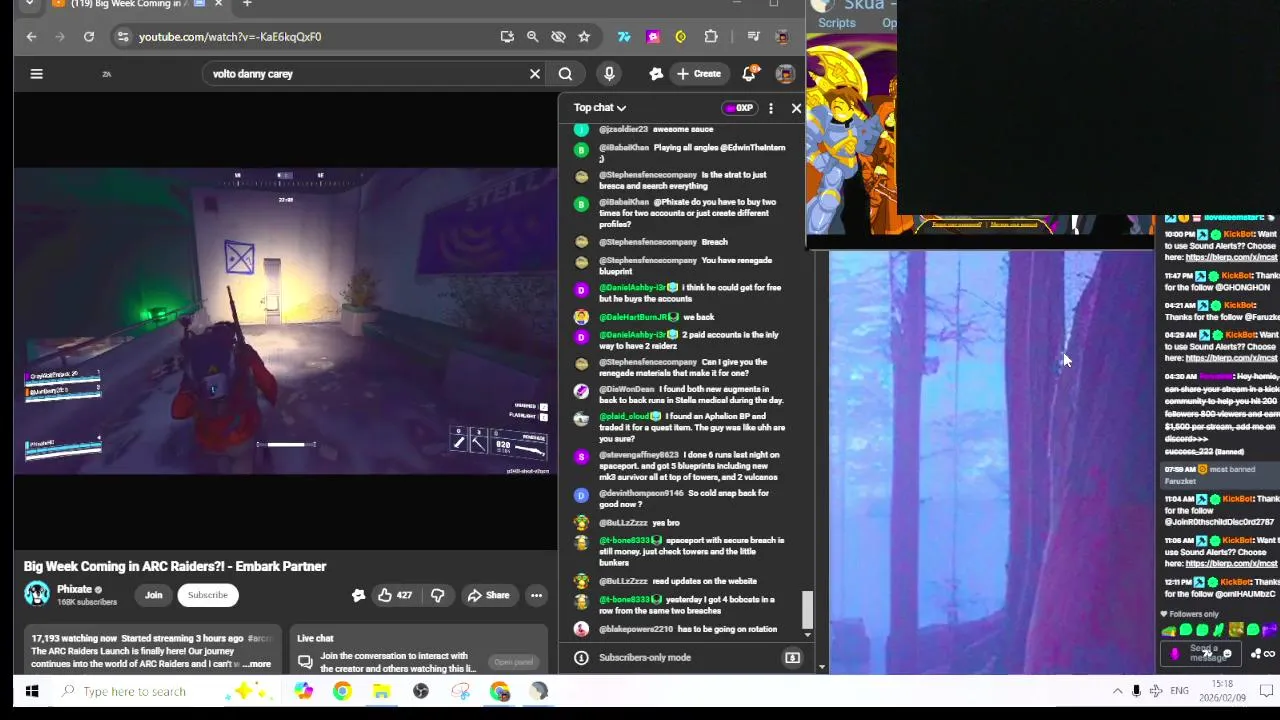The width and height of the screenshot is (1280, 720).
Task: Share the video
Action: [488, 595]
